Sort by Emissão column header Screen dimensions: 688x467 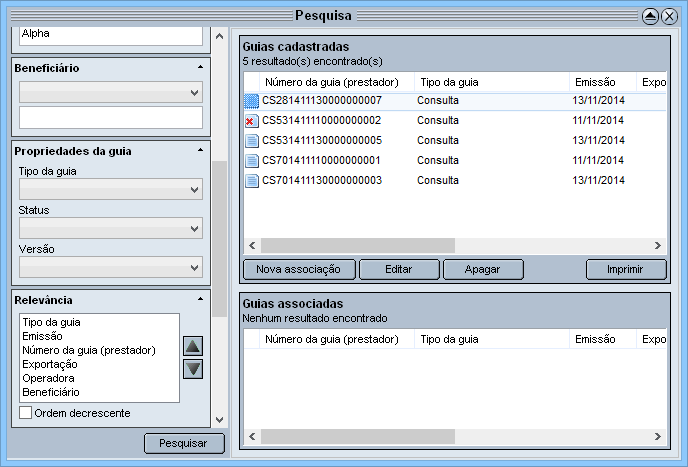click(594, 82)
